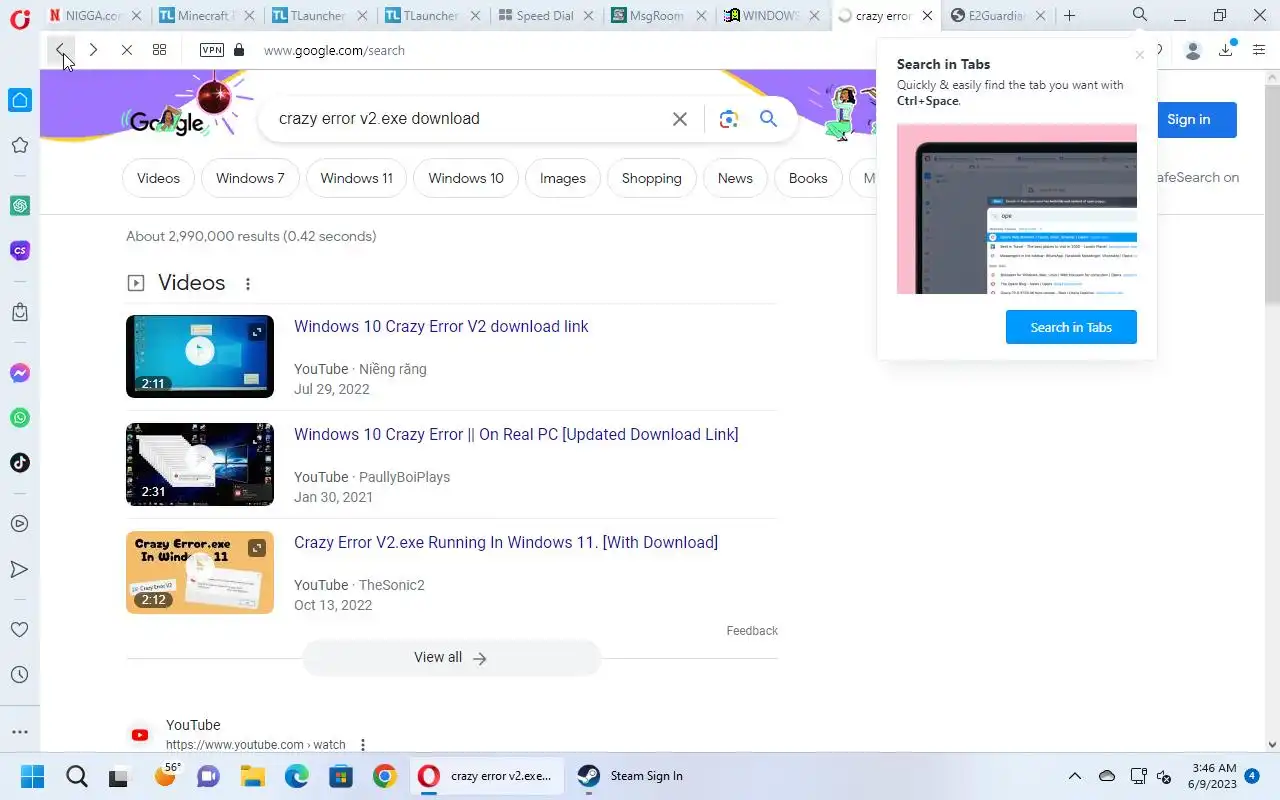Select the Shopping filter chip
1280x800 pixels.
point(651,178)
